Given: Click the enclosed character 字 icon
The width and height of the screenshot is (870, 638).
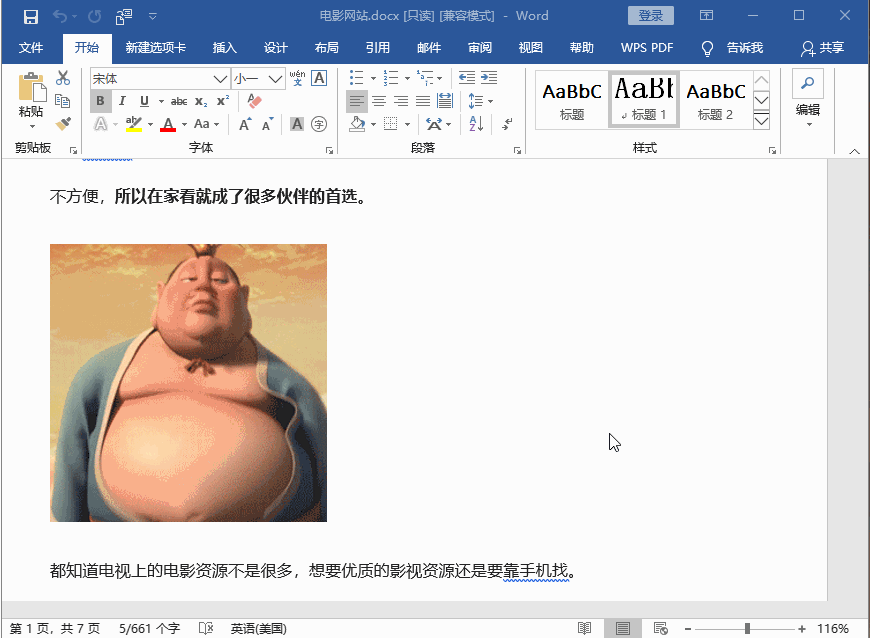Looking at the screenshot, I should pos(319,124).
